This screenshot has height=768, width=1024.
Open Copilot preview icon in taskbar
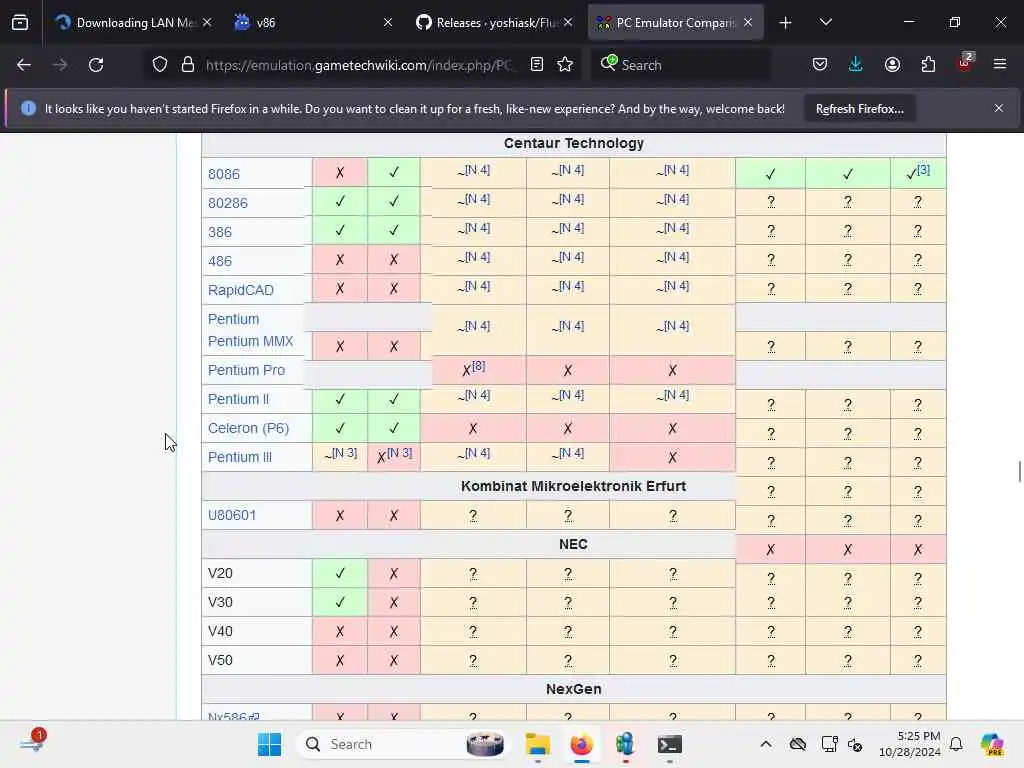992,744
